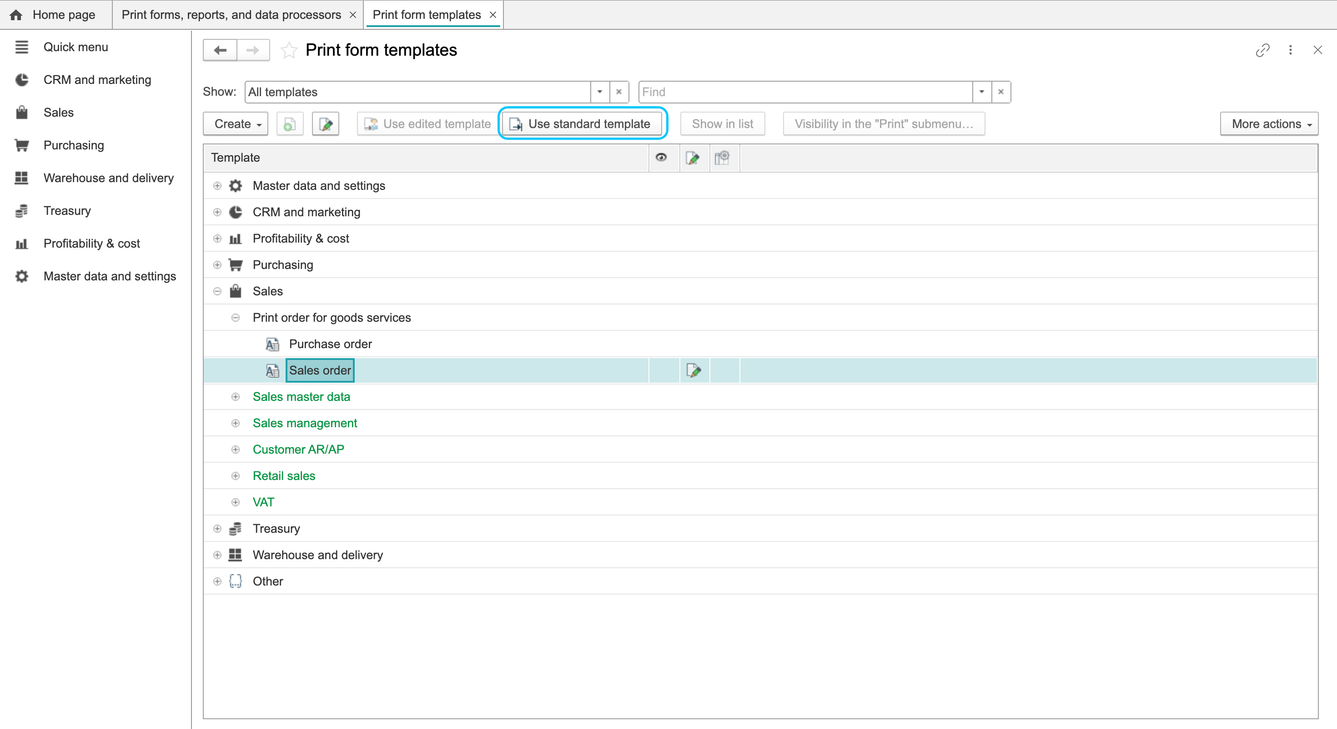Open Quick menu in the sidebar

[x=75, y=47]
